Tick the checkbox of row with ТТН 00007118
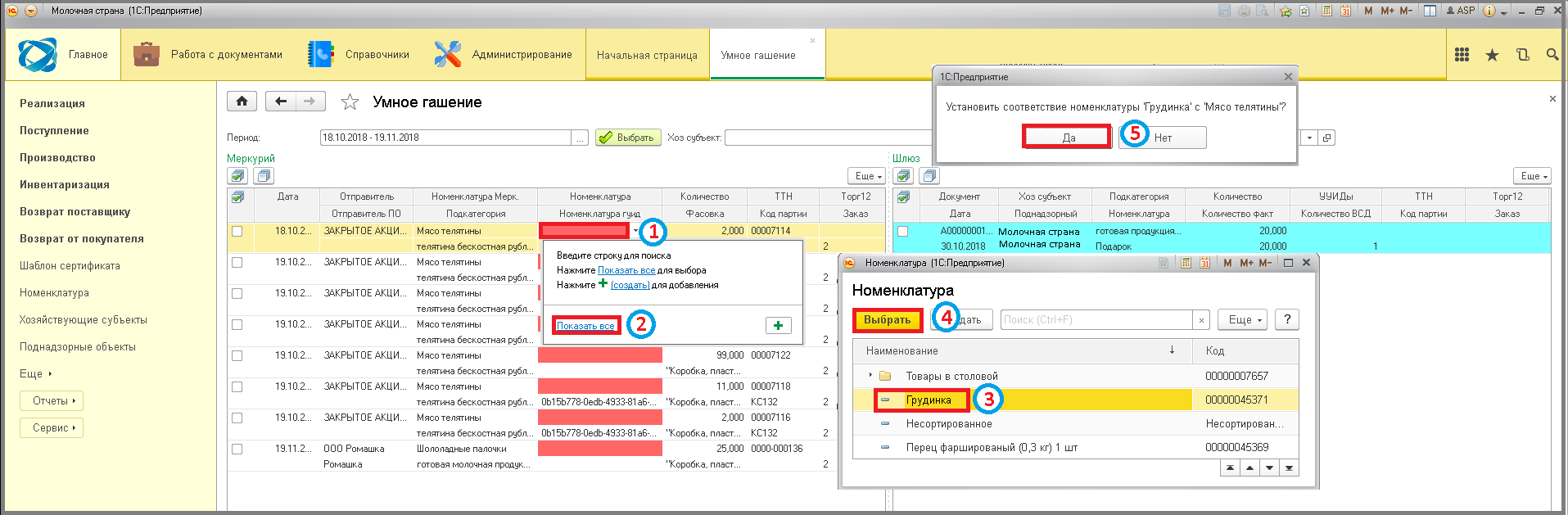This screenshot has width=1568, height=515. pyautogui.click(x=237, y=386)
